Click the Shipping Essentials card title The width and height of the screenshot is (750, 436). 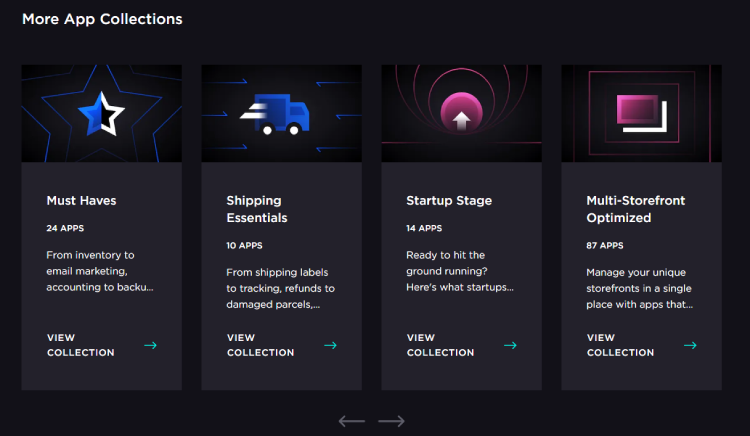point(257,209)
